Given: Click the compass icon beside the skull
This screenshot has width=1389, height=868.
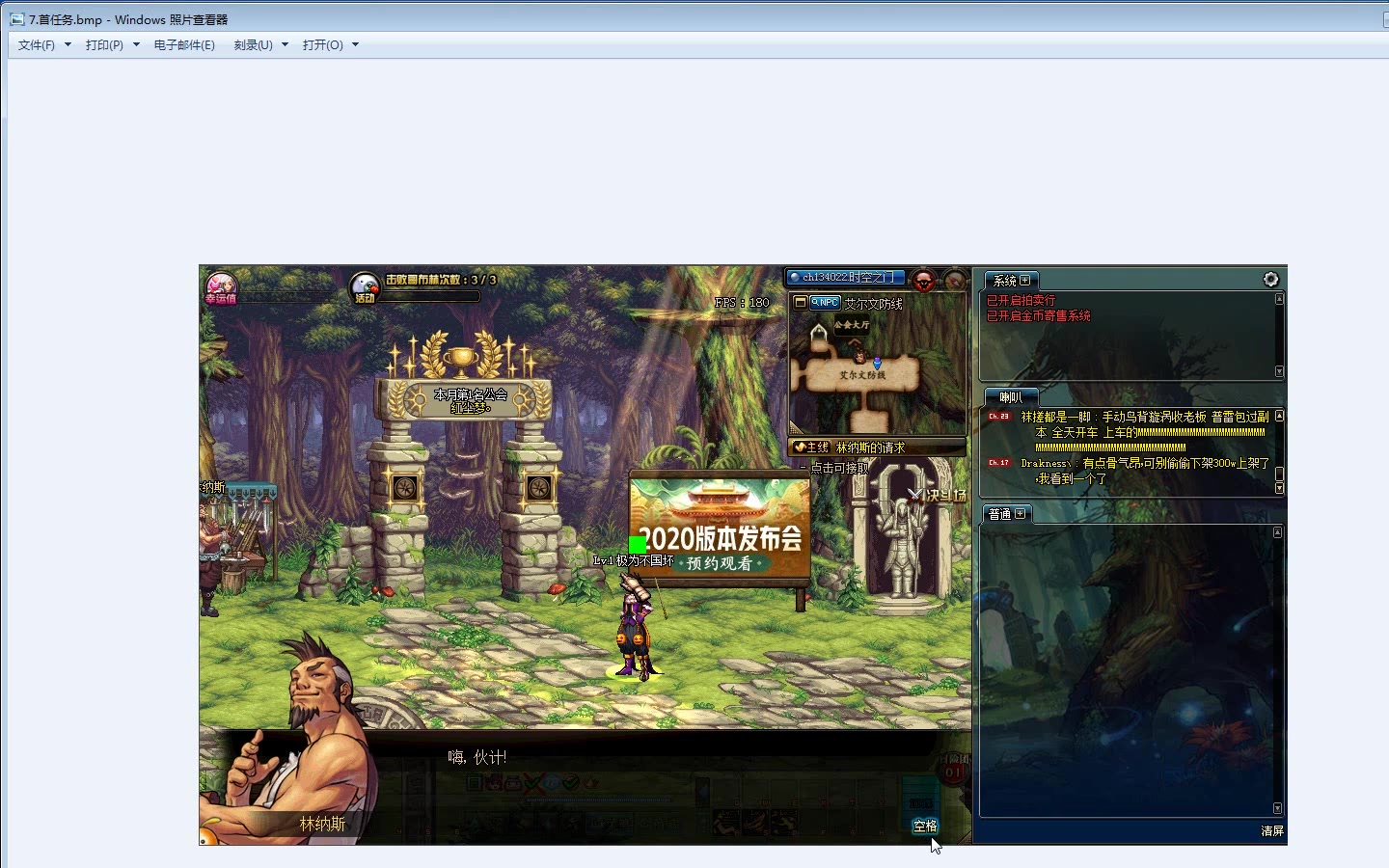Looking at the screenshot, I should click(x=954, y=281).
